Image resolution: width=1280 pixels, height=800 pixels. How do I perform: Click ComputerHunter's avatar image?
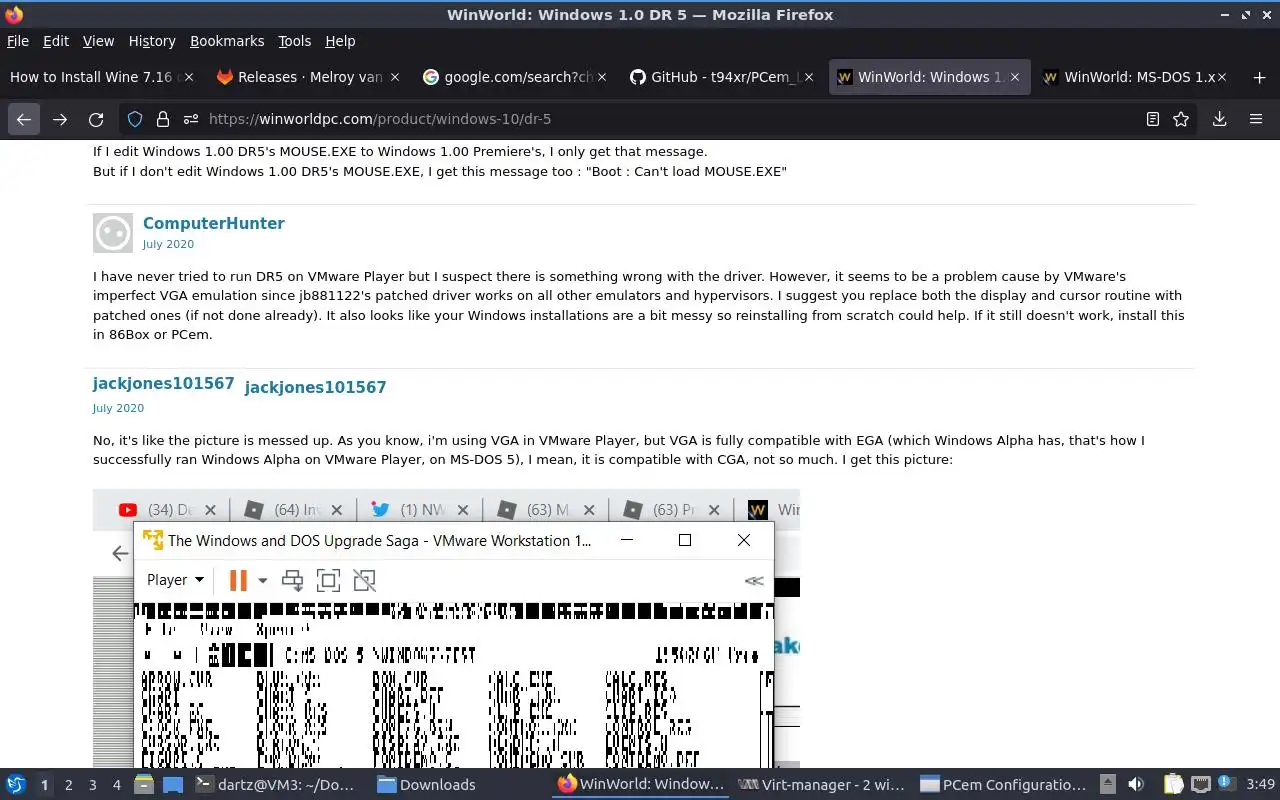(x=113, y=233)
